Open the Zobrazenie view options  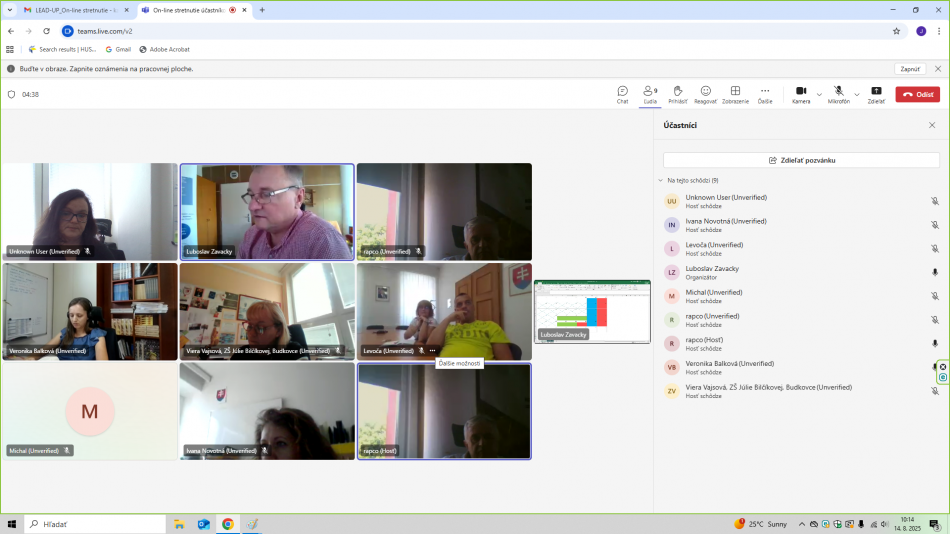[x=735, y=94]
